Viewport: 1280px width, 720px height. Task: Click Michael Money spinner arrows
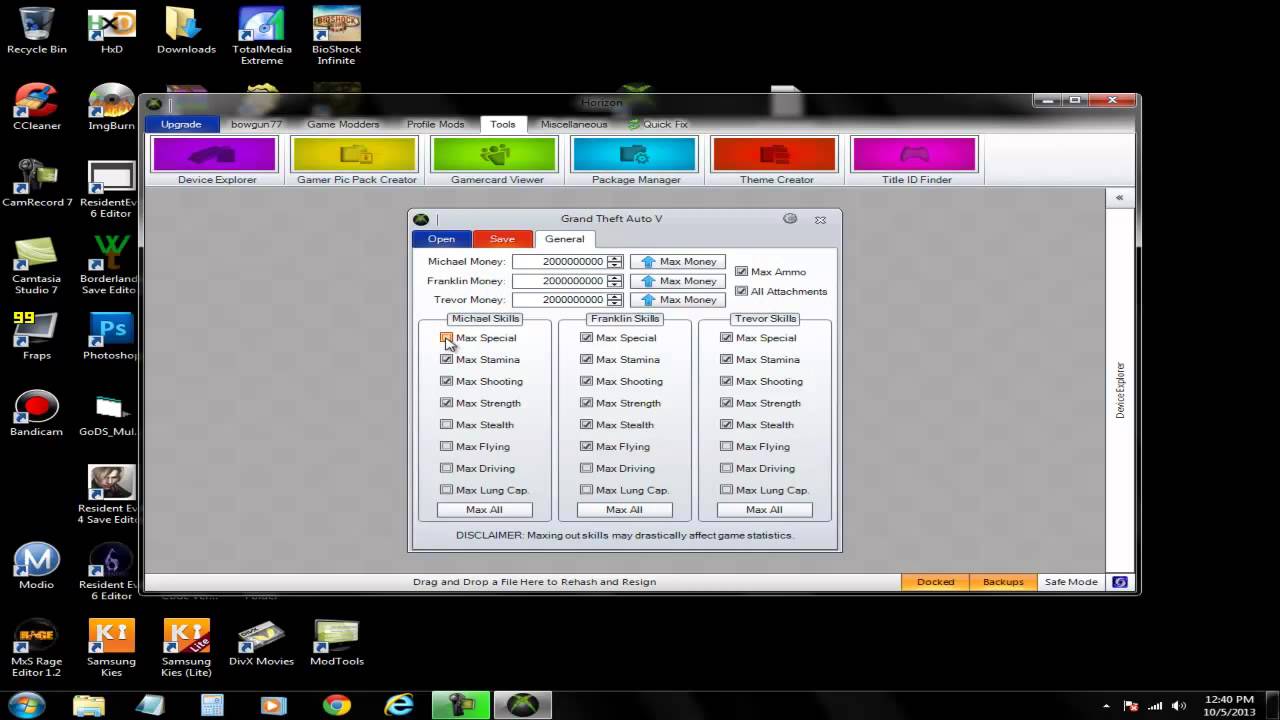tap(614, 262)
